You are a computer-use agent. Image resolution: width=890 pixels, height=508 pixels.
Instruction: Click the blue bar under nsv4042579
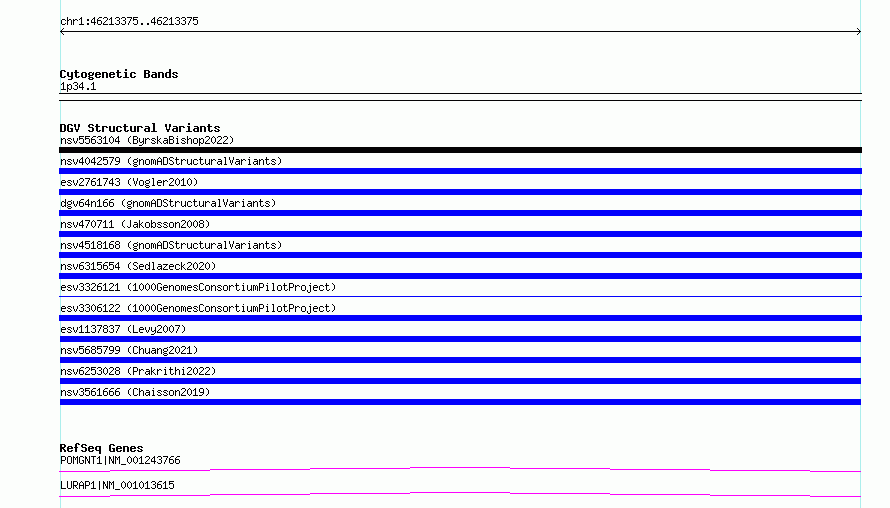tap(460, 171)
